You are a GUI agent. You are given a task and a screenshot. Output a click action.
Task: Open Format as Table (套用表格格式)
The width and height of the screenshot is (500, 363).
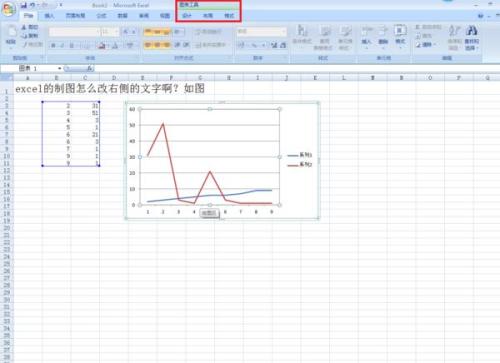(x=323, y=37)
